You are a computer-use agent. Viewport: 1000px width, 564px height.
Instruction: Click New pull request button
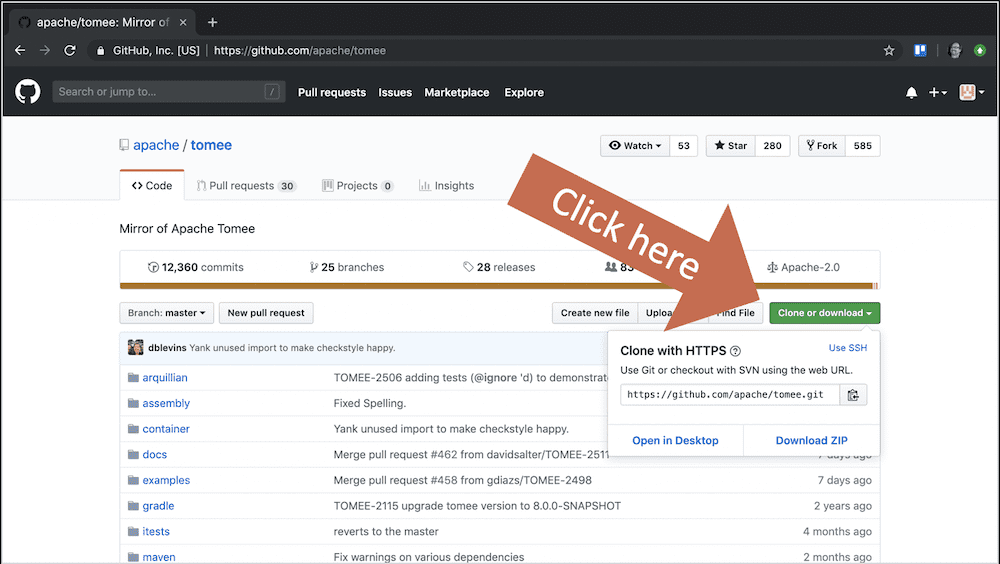click(x=266, y=313)
